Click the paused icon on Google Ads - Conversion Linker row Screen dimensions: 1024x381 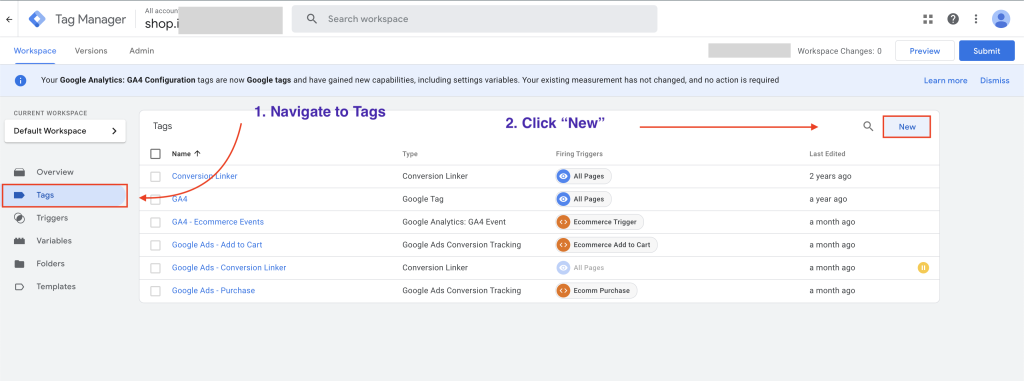923,267
